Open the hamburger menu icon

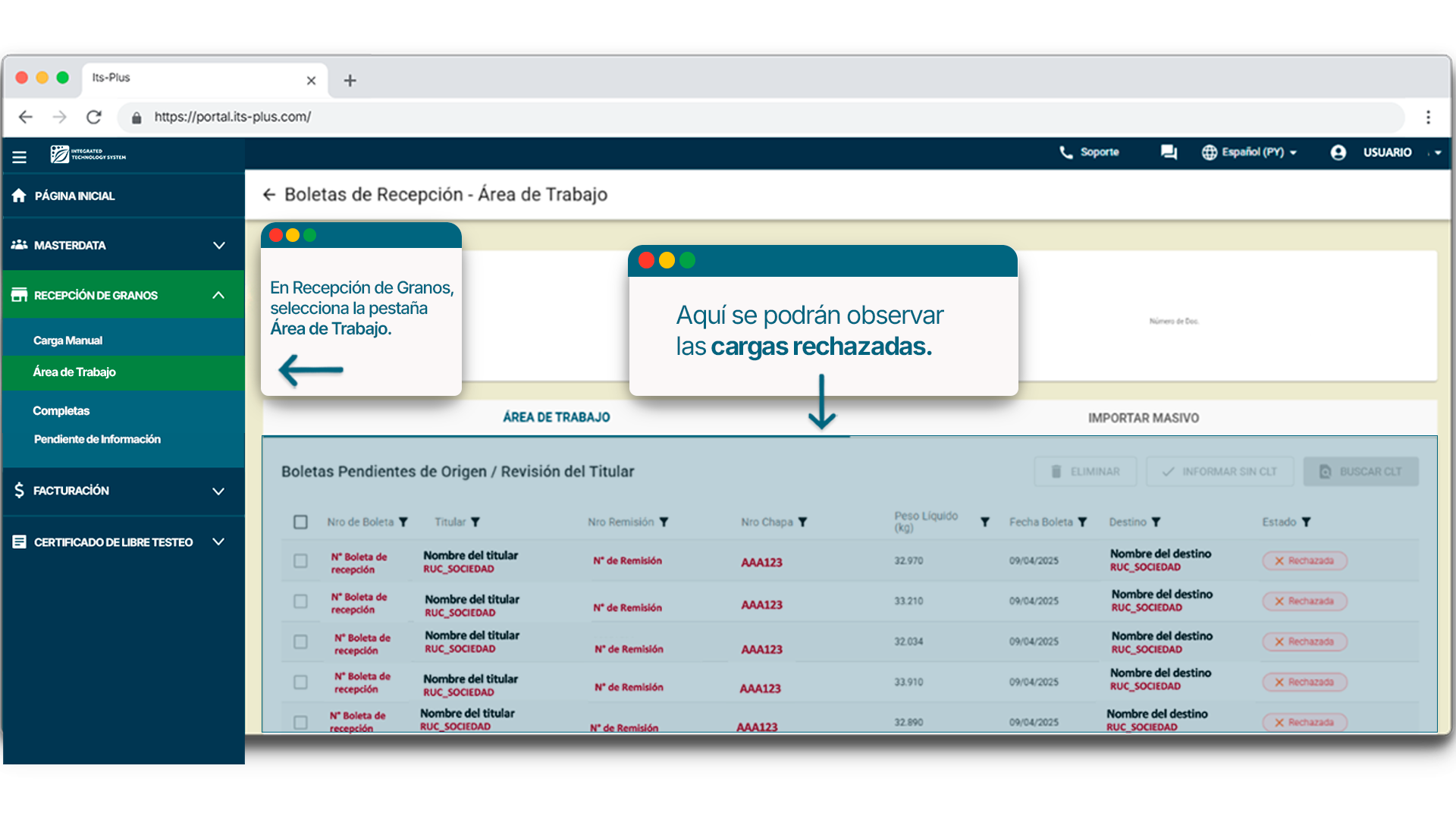click(20, 157)
